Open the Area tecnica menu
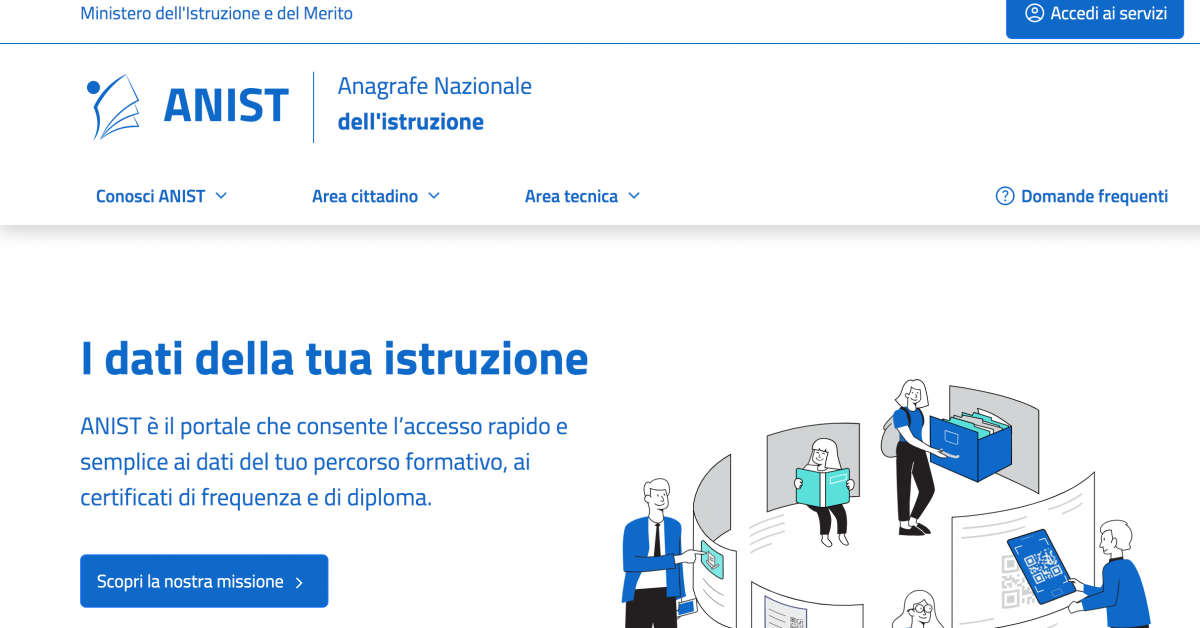The width and height of the screenshot is (1200, 628). pyautogui.click(x=582, y=196)
